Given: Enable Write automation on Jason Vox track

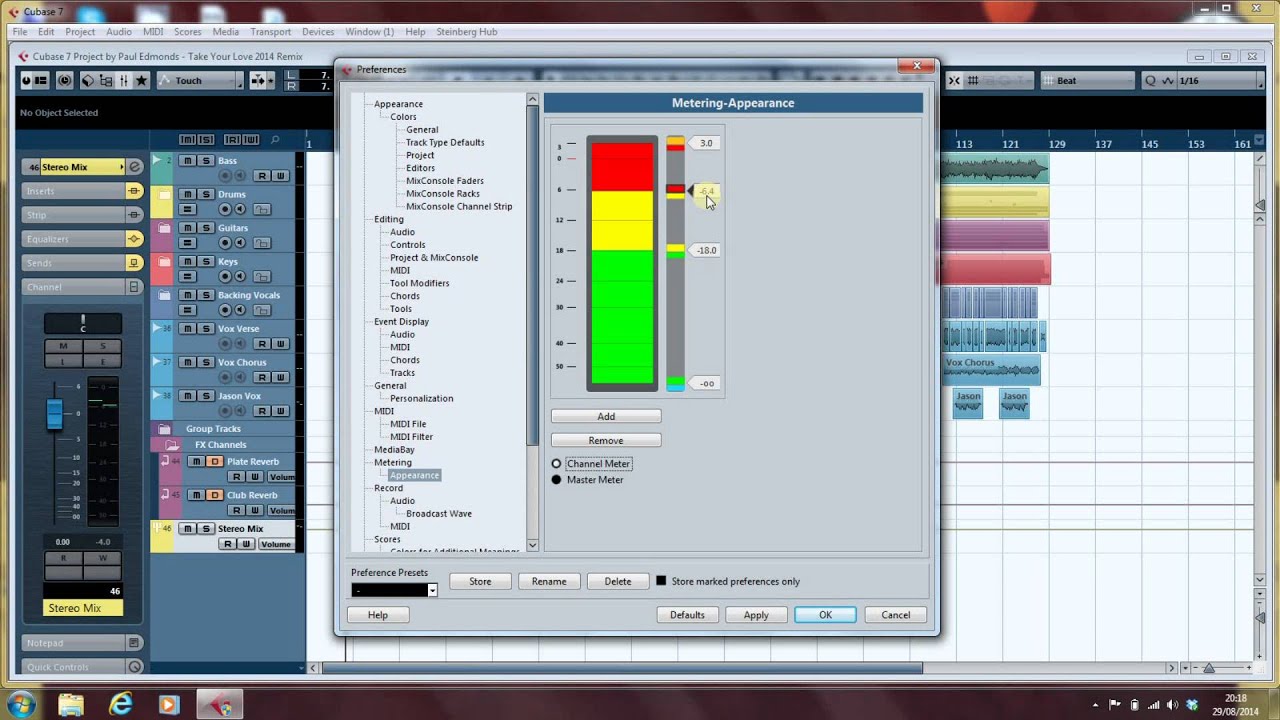Looking at the screenshot, I should (x=280, y=410).
